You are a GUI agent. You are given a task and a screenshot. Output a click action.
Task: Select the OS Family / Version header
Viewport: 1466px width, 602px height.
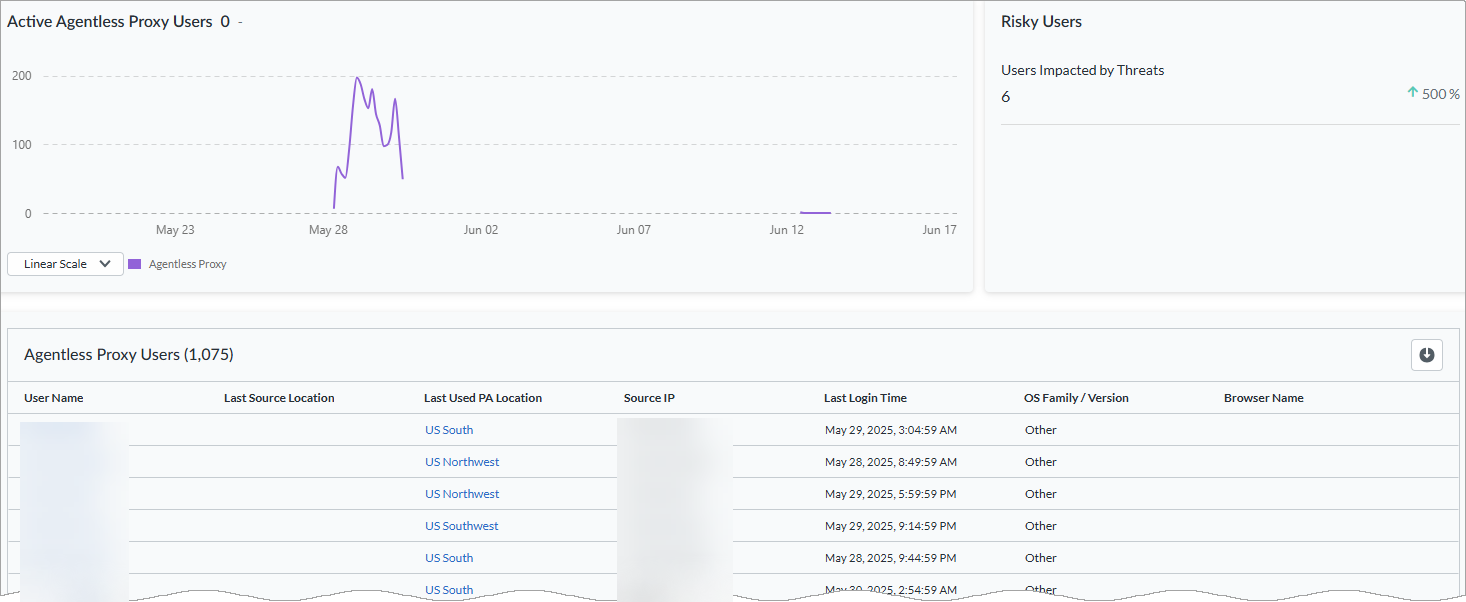click(1076, 398)
